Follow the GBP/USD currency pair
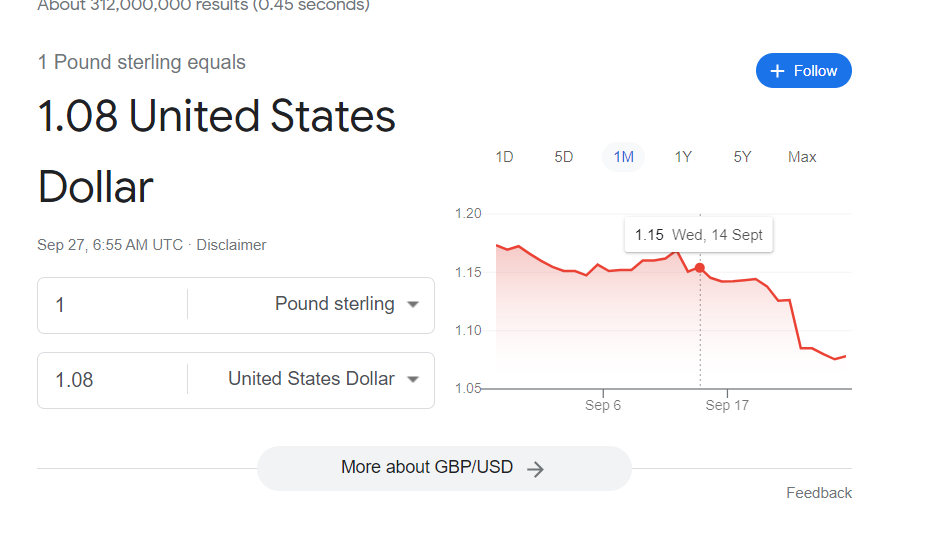This screenshot has width=939, height=536. pyautogui.click(x=804, y=71)
